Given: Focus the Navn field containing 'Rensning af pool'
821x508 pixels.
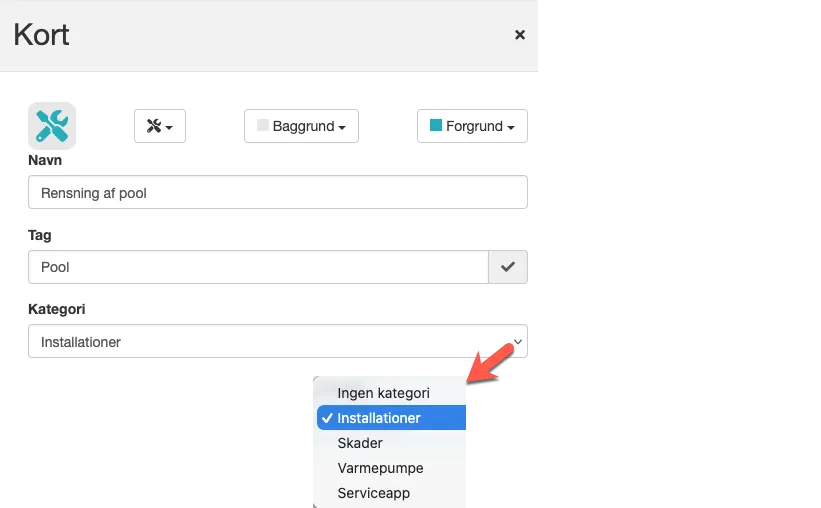Looking at the screenshot, I should (277, 193).
